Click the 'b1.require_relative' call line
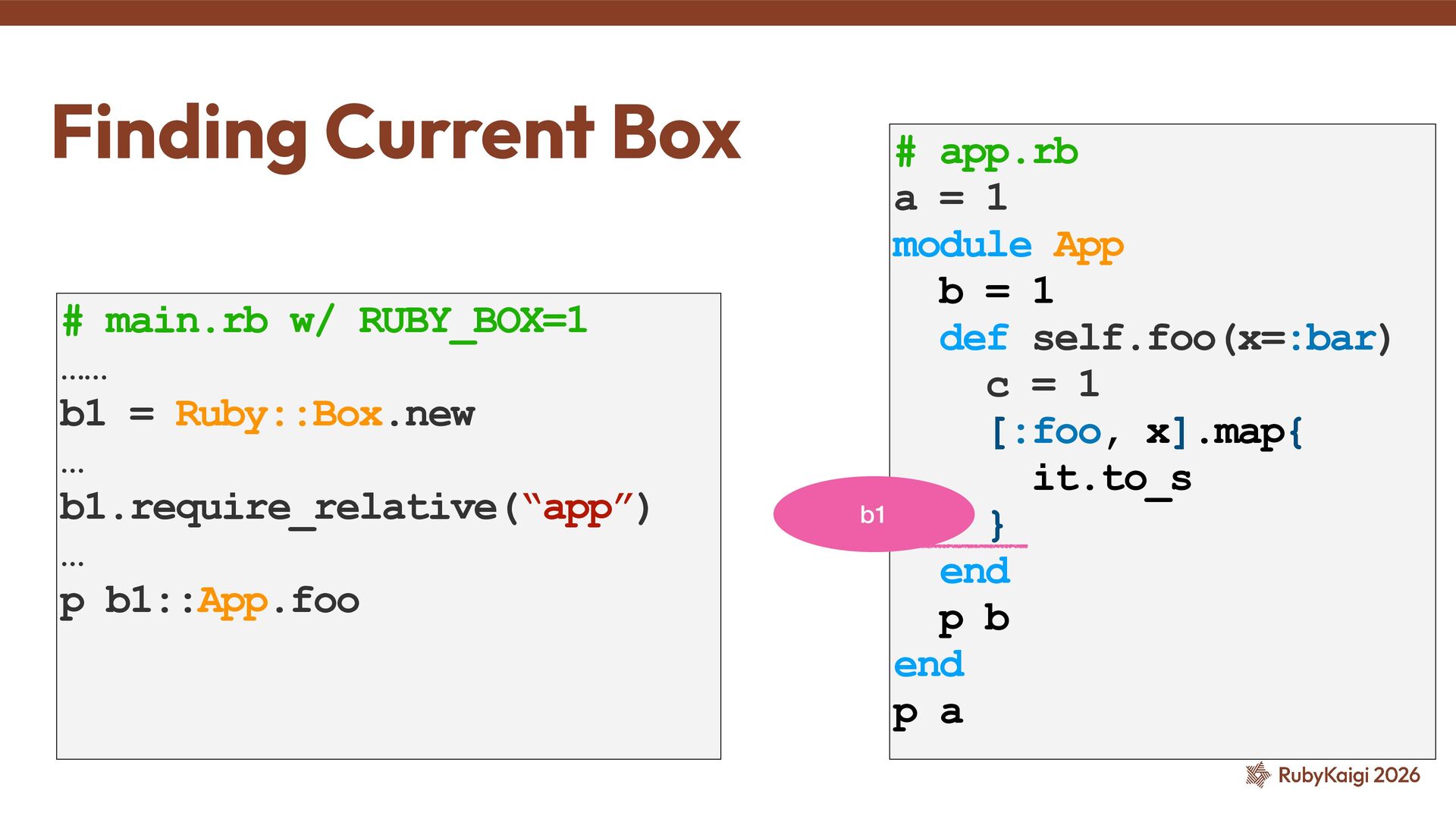This screenshot has width=1456, height=819. 354,508
